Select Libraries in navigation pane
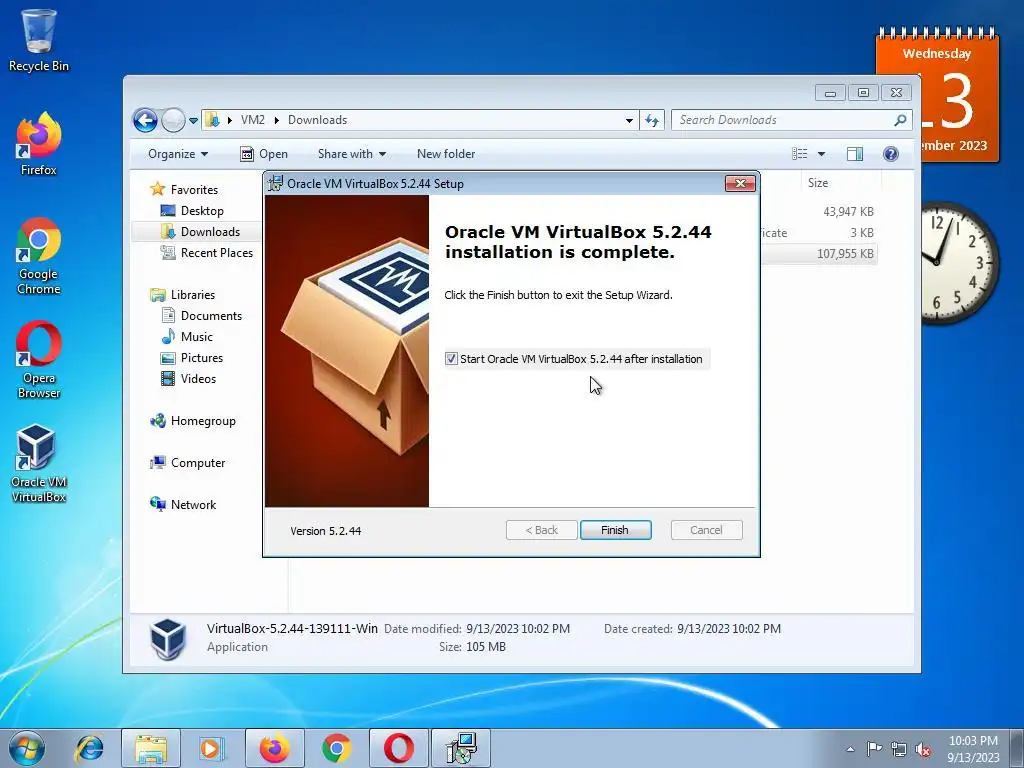The height and width of the screenshot is (768, 1024). coord(183,295)
